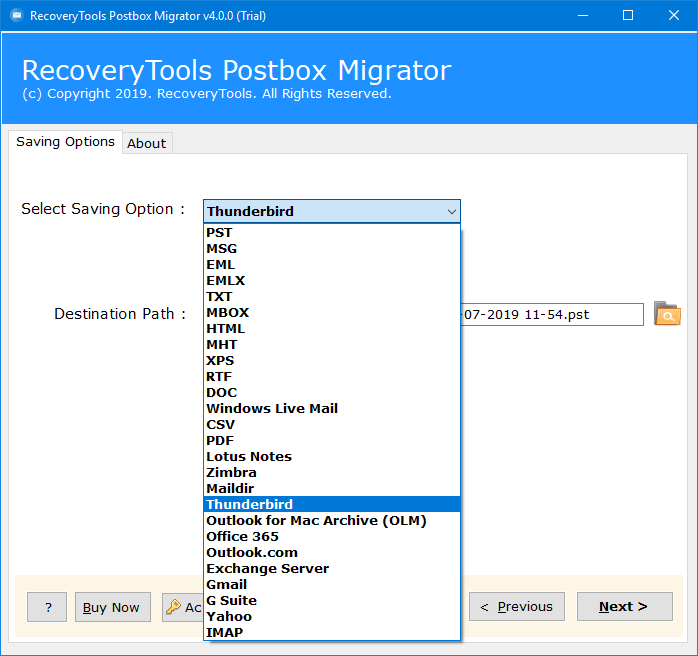Screen dimensions: 698x656
Task: Choose Exchange Server option
Action: 267,569
